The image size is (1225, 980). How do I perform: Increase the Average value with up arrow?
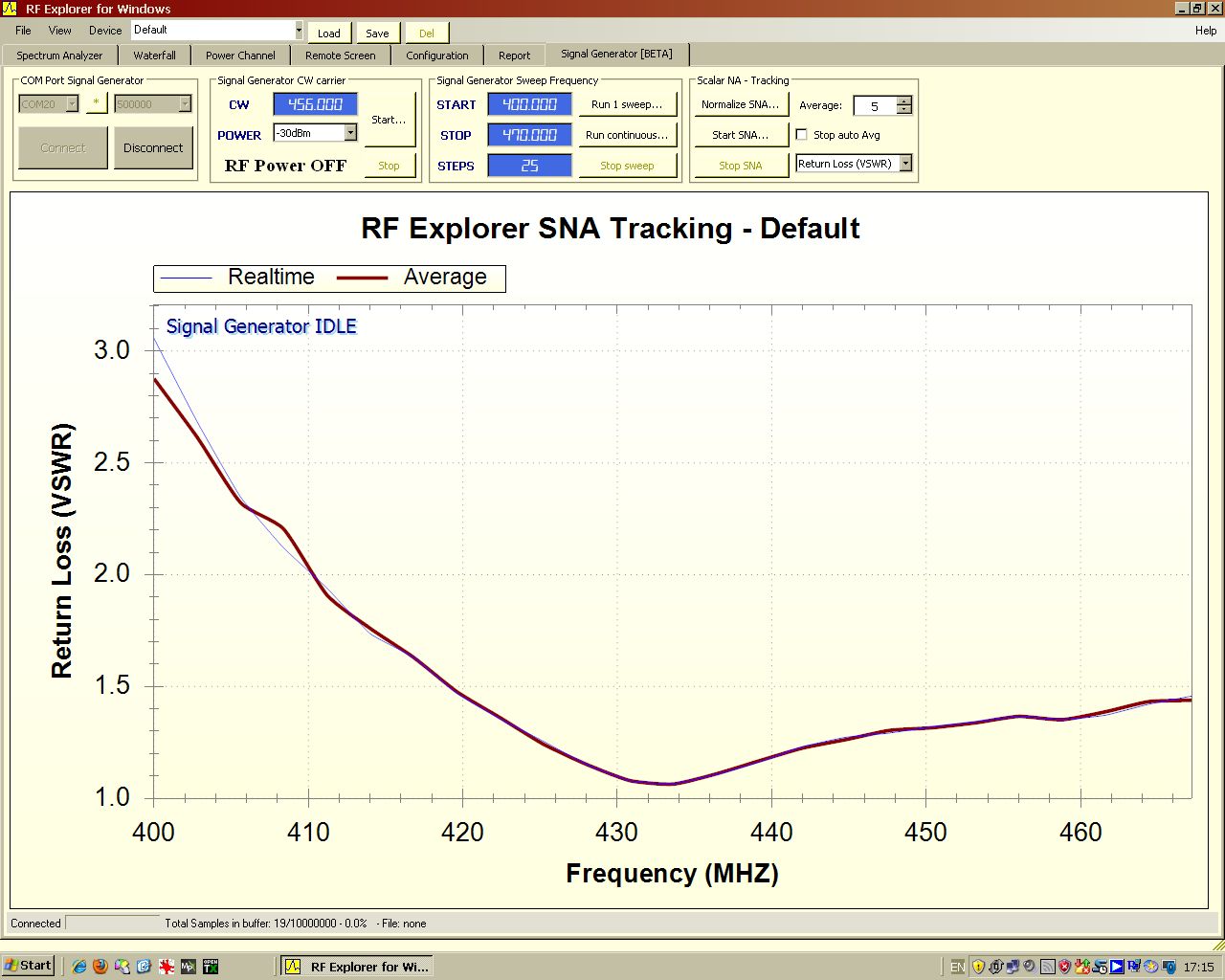pyautogui.click(x=904, y=100)
